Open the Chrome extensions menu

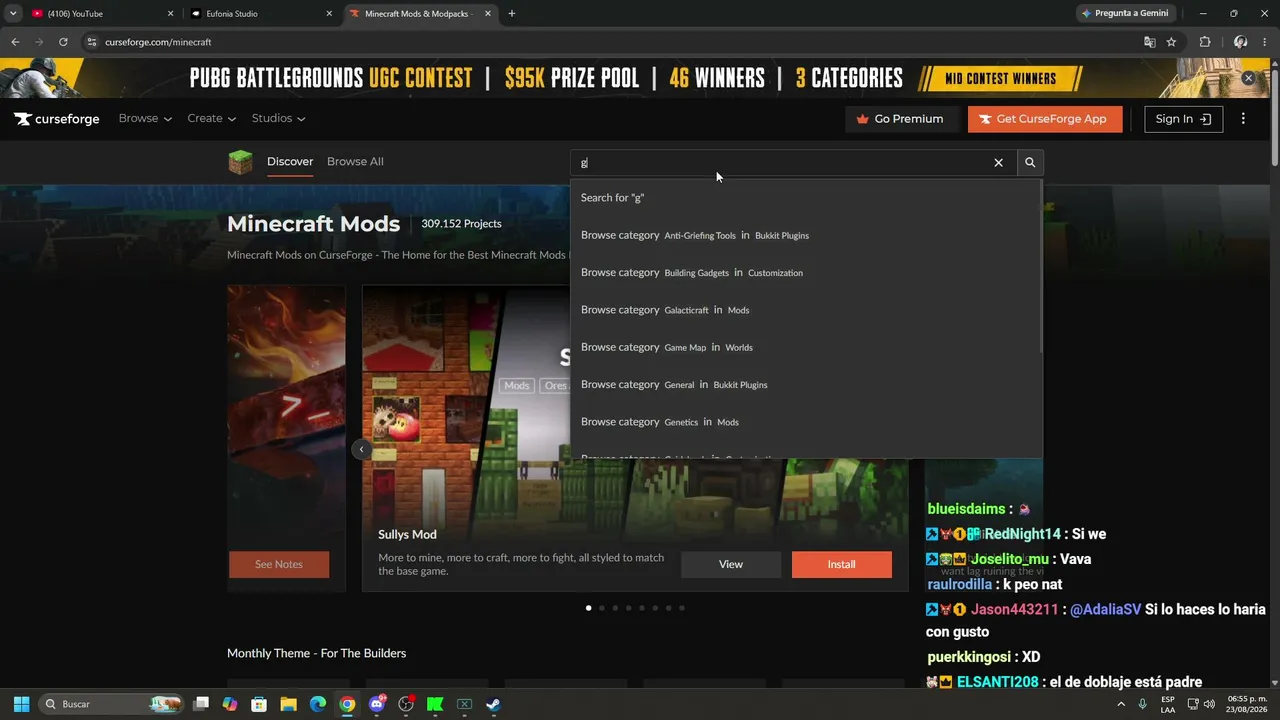(1205, 42)
